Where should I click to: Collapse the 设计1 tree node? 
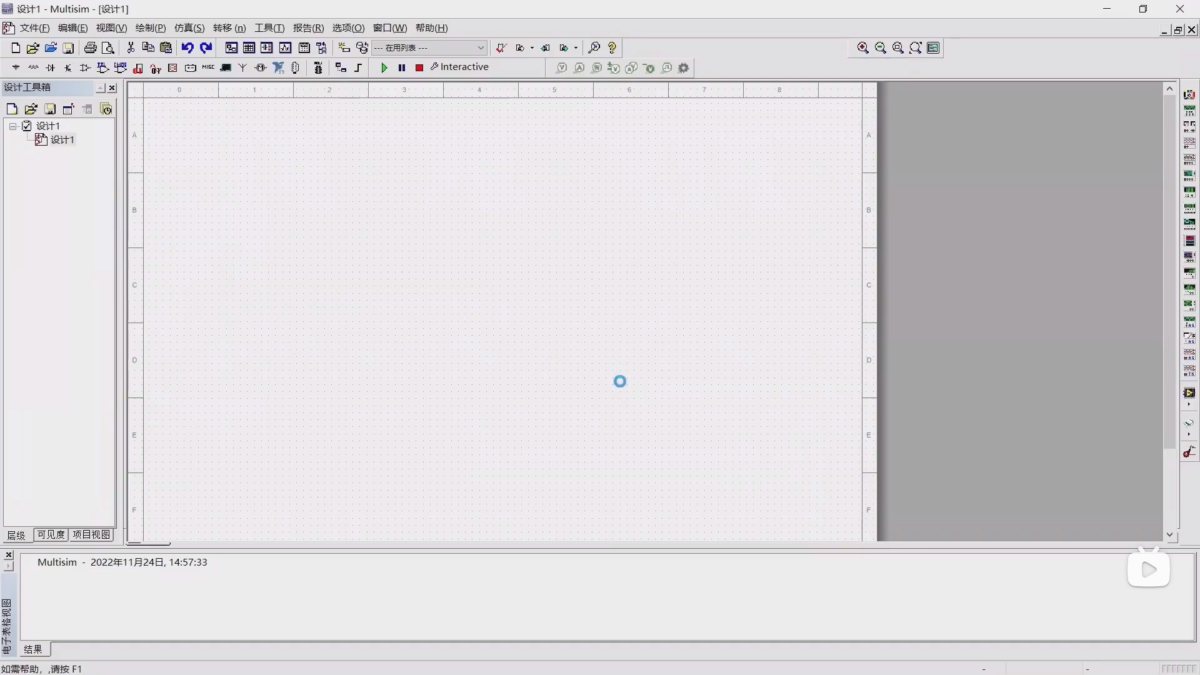pos(13,126)
